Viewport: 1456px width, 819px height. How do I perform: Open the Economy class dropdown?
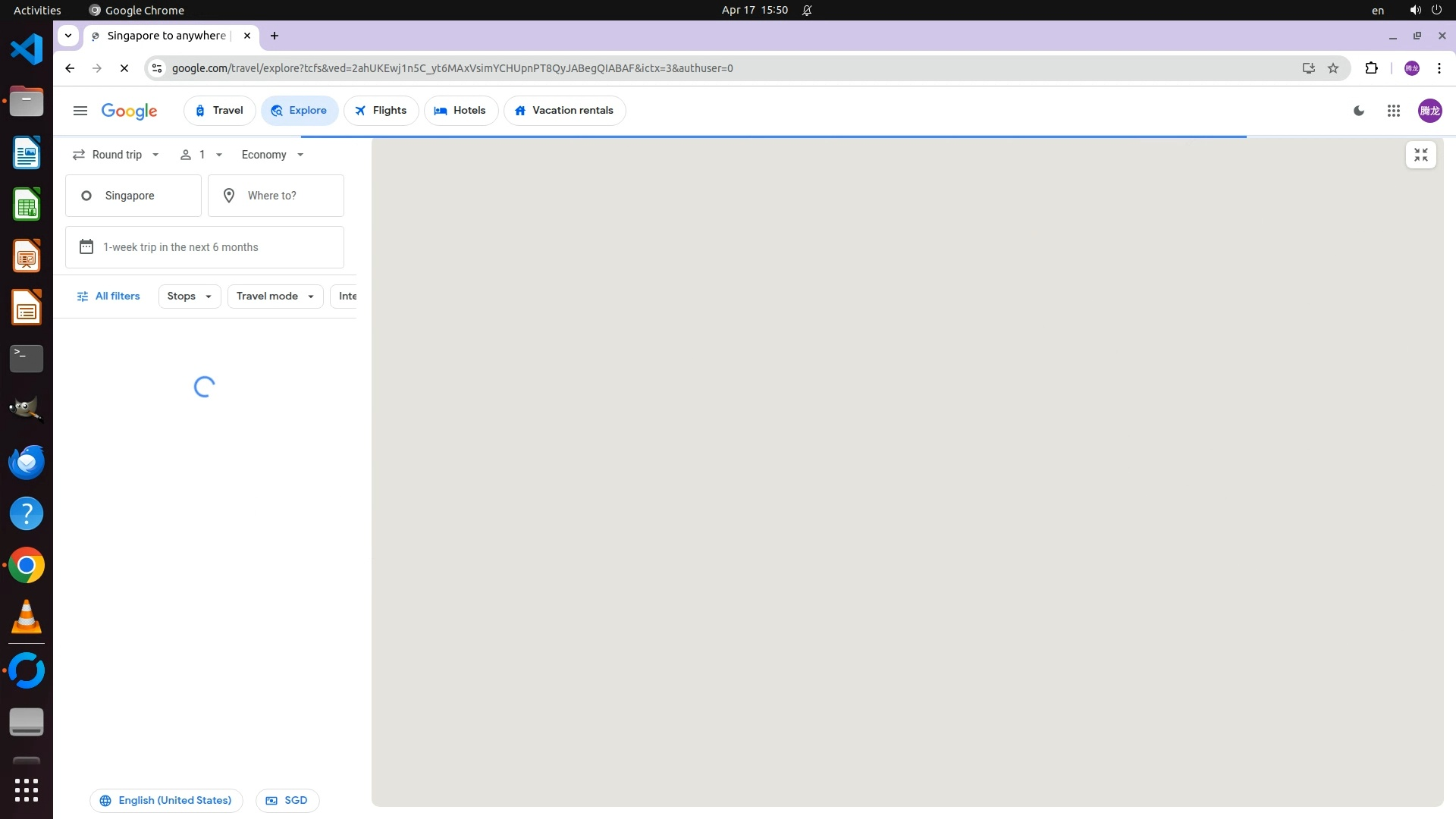272,155
